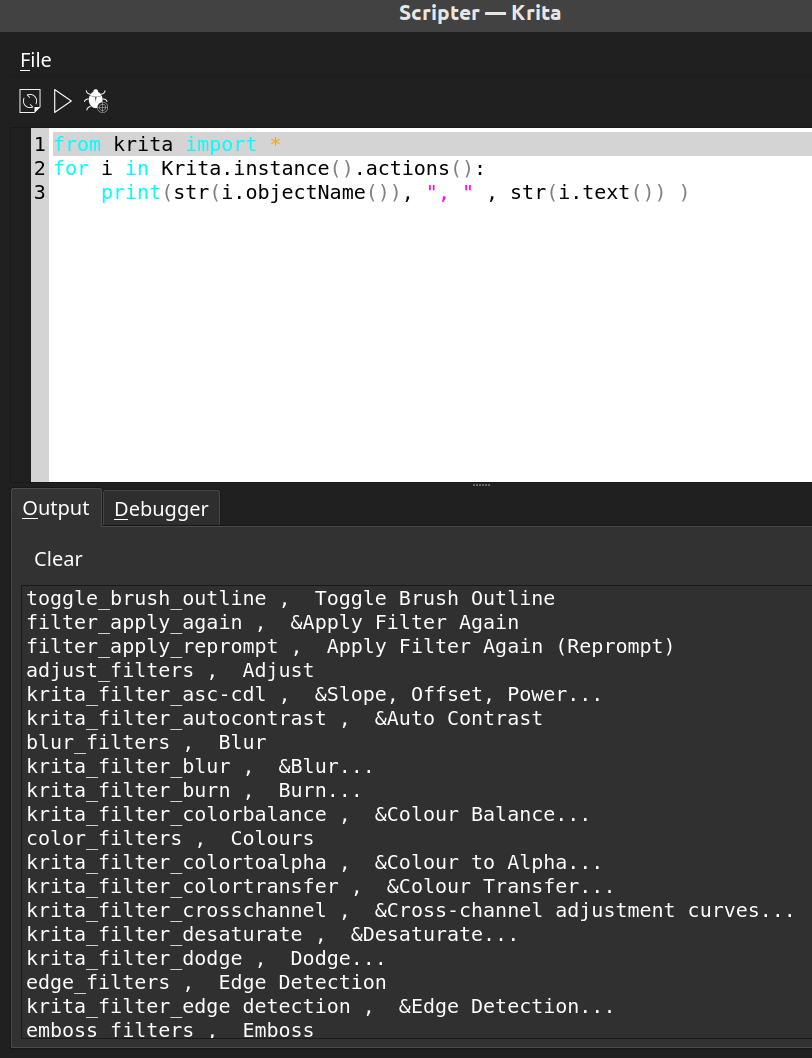
Task: Click 'toggle_brush_outline' output line
Action: tap(290, 599)
